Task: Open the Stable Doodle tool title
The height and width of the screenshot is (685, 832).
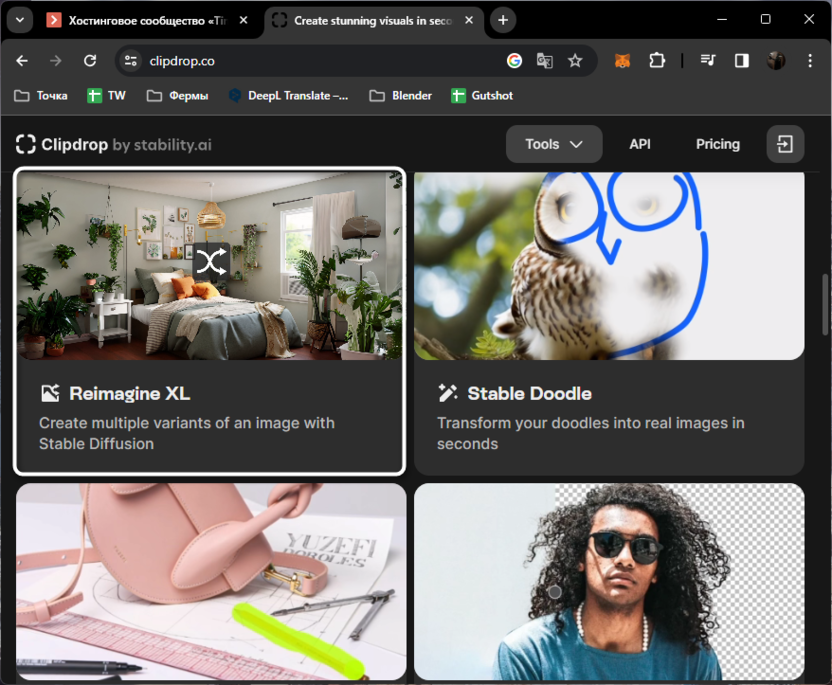Action: coord(529,394)
